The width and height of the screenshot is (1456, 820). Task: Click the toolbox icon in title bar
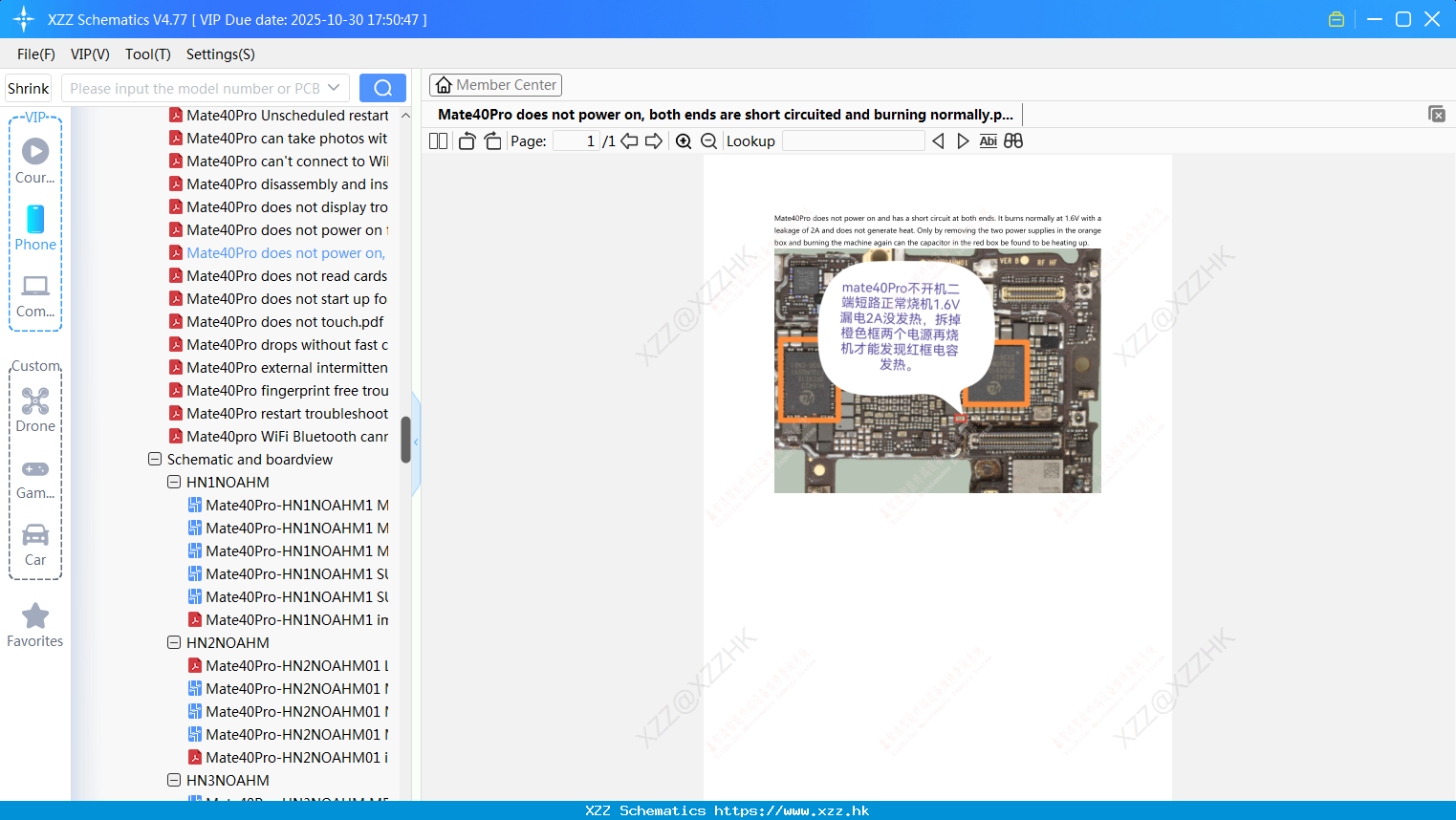coord(1336,19)
